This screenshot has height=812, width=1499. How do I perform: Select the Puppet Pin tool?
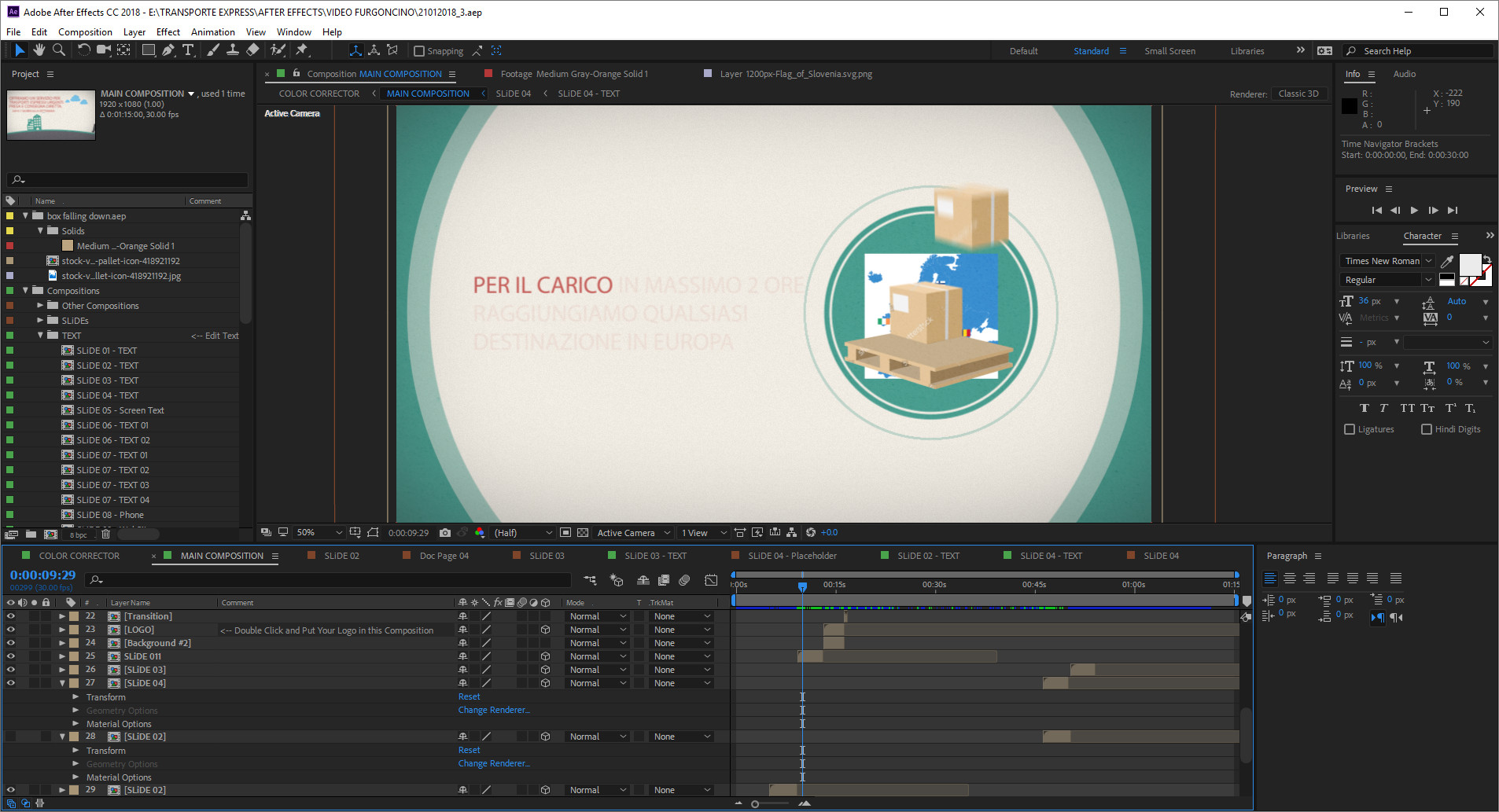pos(302,50)
